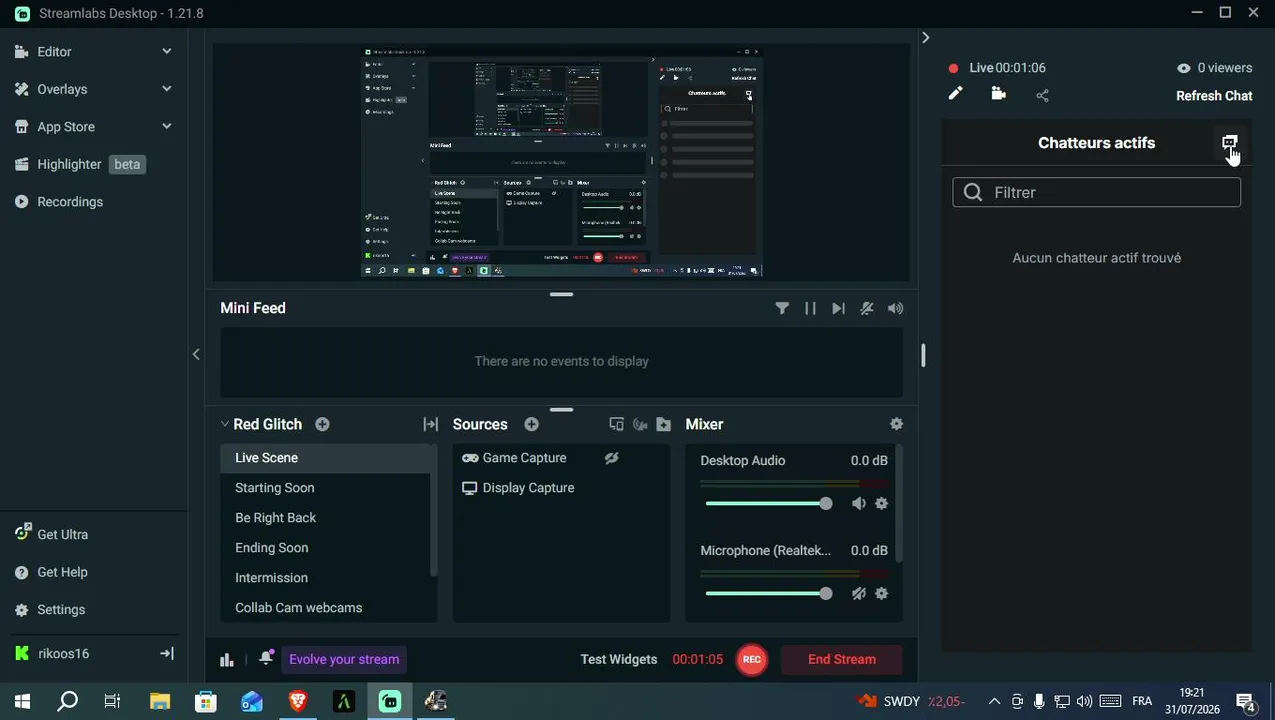The image size is (1275, 720).
Task: Collapse the left panel with arrow handle
Action: click(196, 354)
